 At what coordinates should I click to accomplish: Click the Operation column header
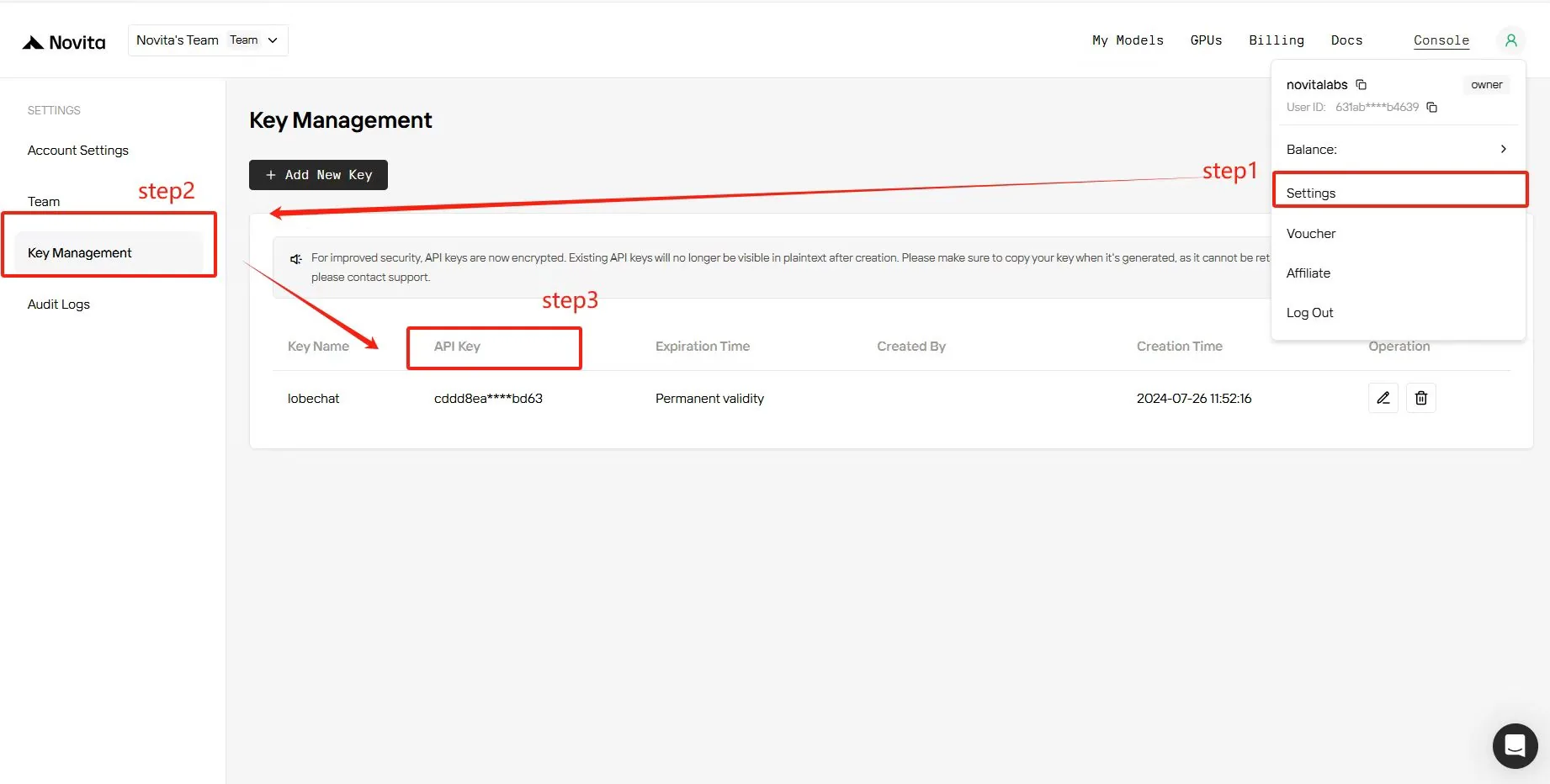click(x=1399, y=346)
